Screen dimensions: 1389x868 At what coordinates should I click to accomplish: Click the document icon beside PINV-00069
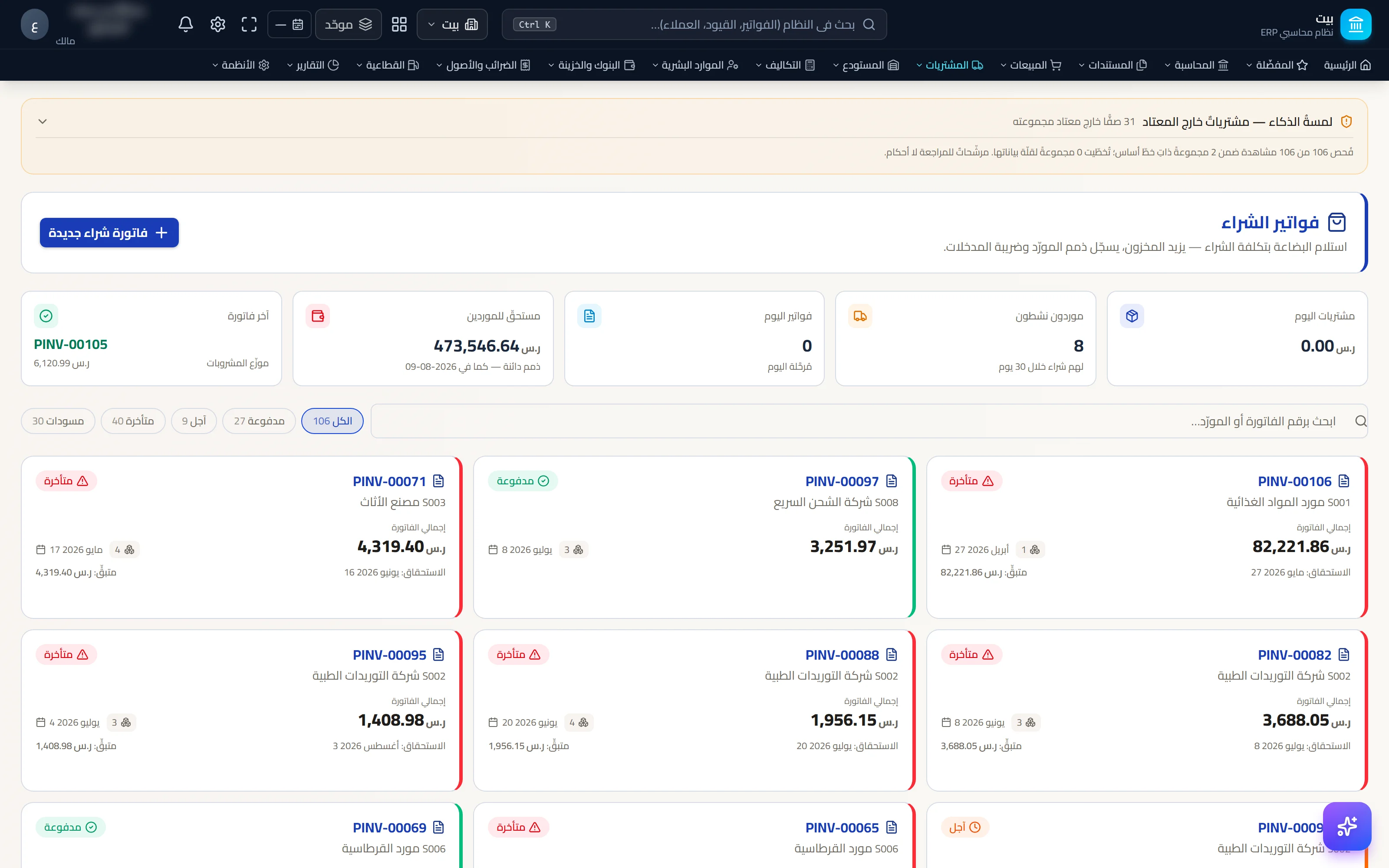click(438, 827)
